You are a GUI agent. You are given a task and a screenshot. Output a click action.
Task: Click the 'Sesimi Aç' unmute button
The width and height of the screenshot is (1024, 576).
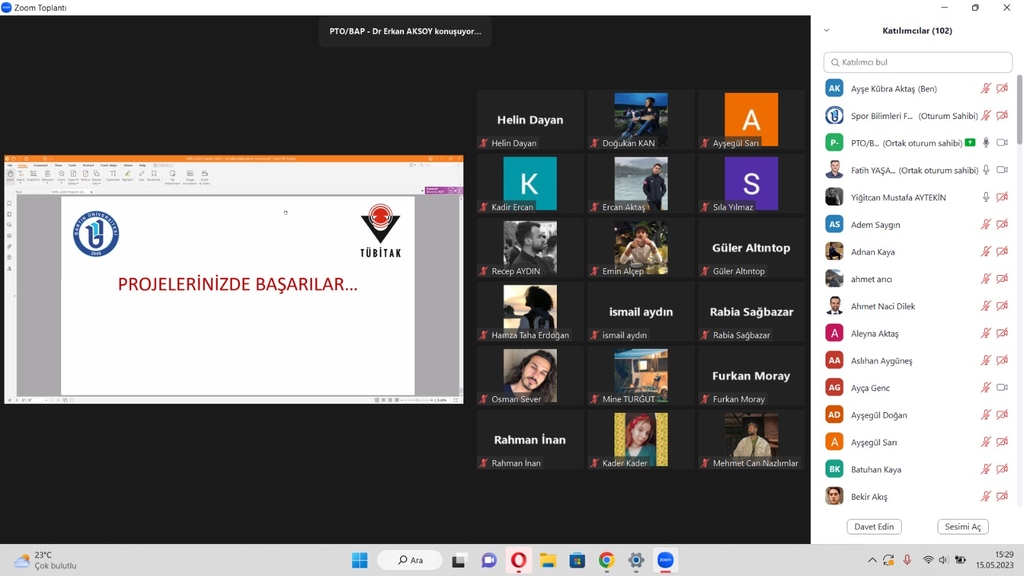962,526
